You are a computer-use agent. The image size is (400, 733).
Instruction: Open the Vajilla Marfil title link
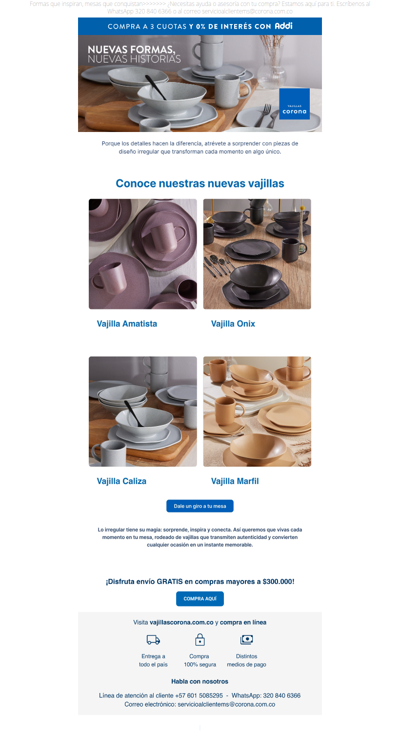point(235,481)
